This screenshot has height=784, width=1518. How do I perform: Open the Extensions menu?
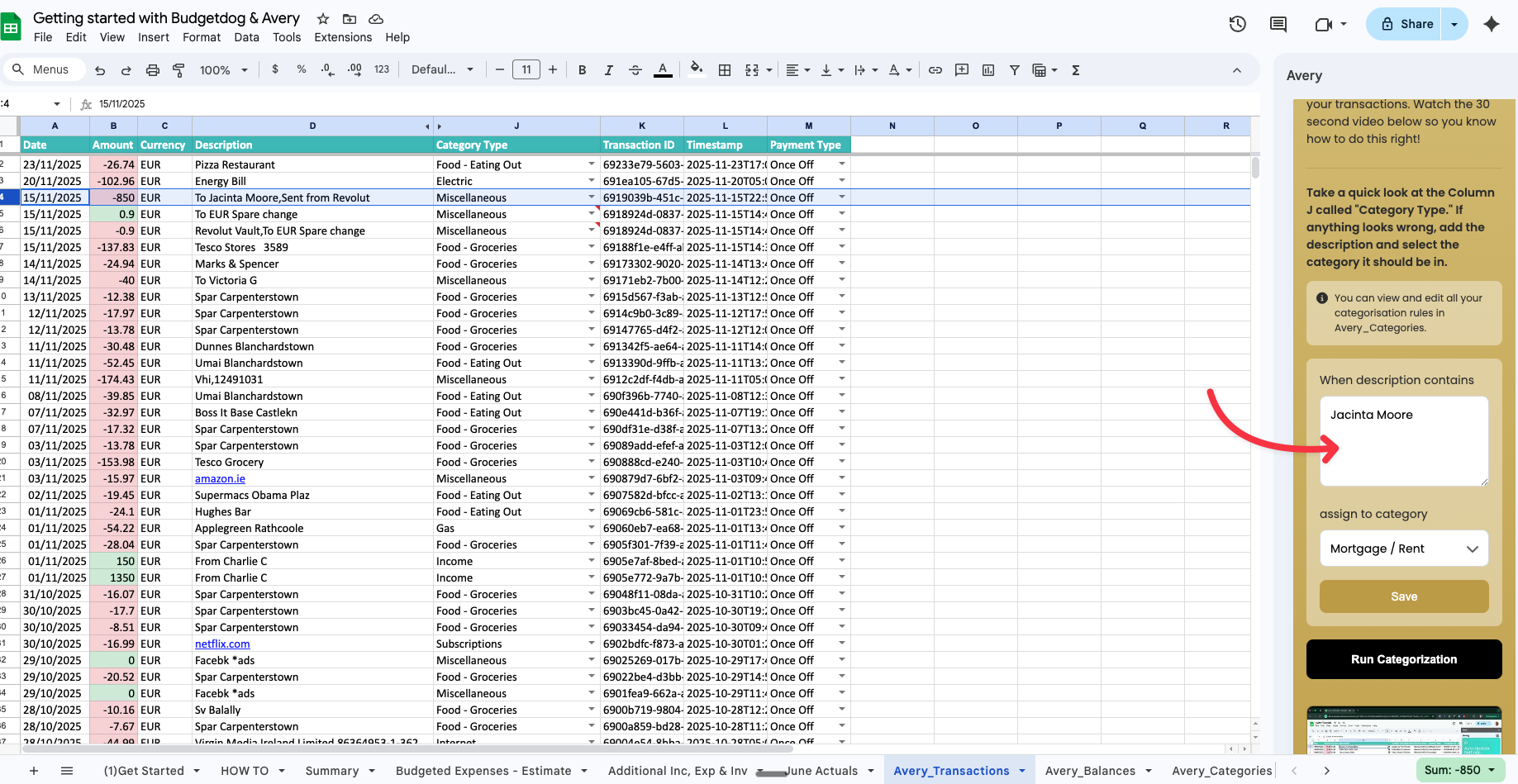[343, 37]
